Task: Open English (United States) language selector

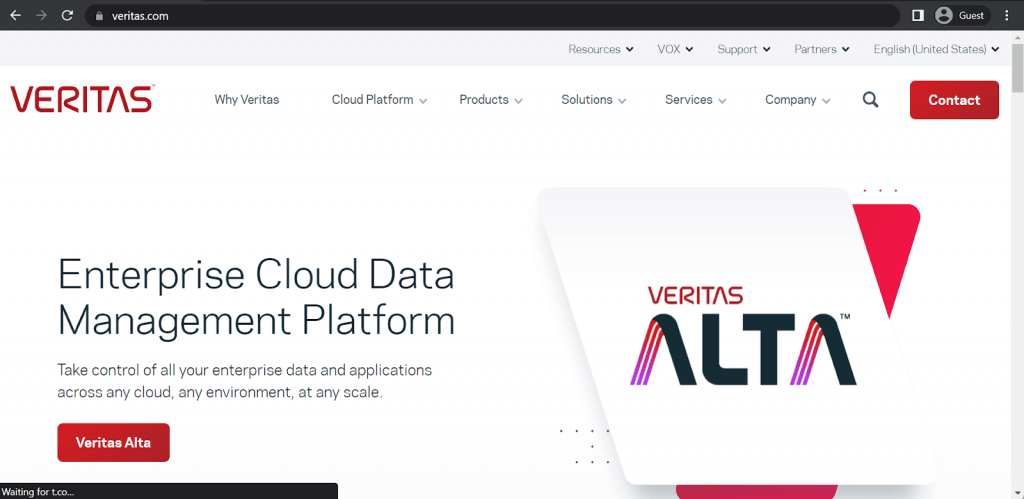Action: pos(936,49)
